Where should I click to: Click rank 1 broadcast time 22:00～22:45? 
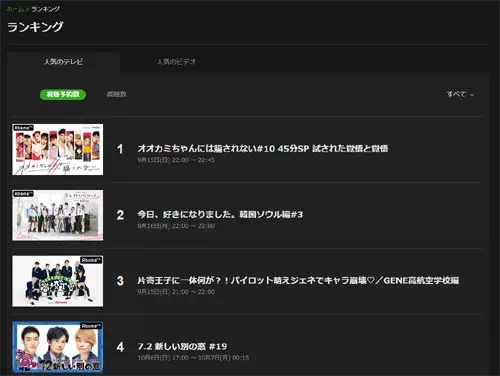176,160
